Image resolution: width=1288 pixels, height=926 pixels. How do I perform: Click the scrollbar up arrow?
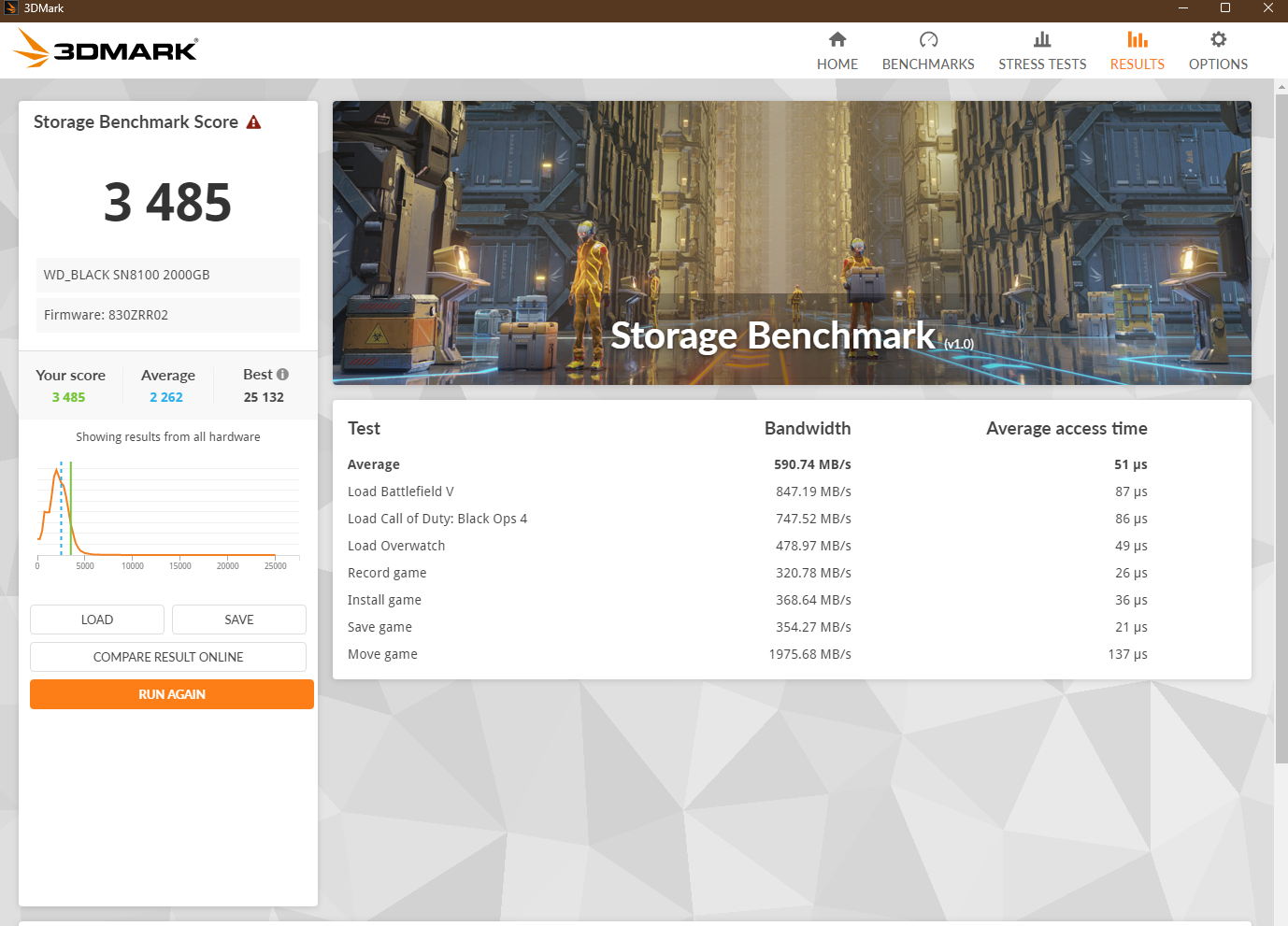click(x=1281, y=86)
